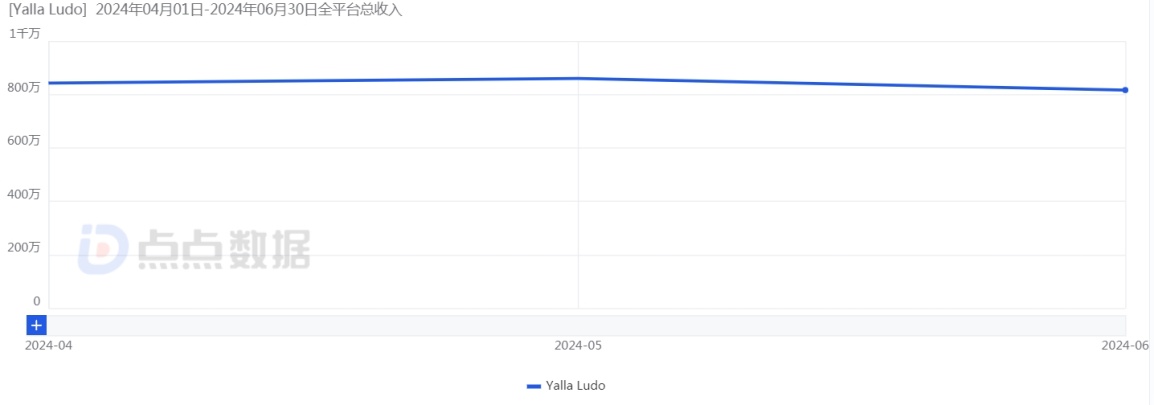Click the 200万 y-axis label
The height and width of the screenshot is (405, 1154).
(x=23, y=247)
